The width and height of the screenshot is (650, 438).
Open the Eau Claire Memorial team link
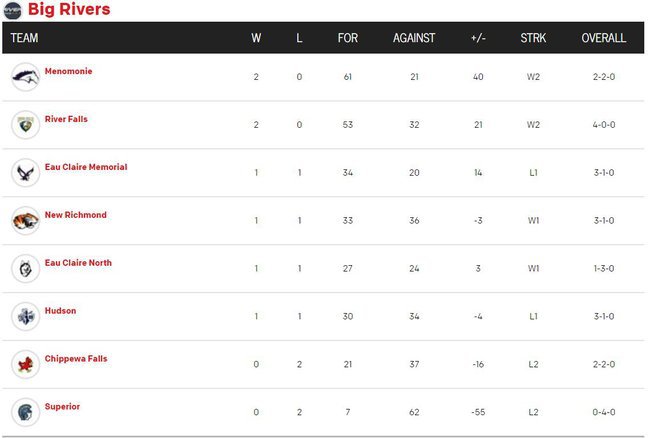[x=86, y=167]
